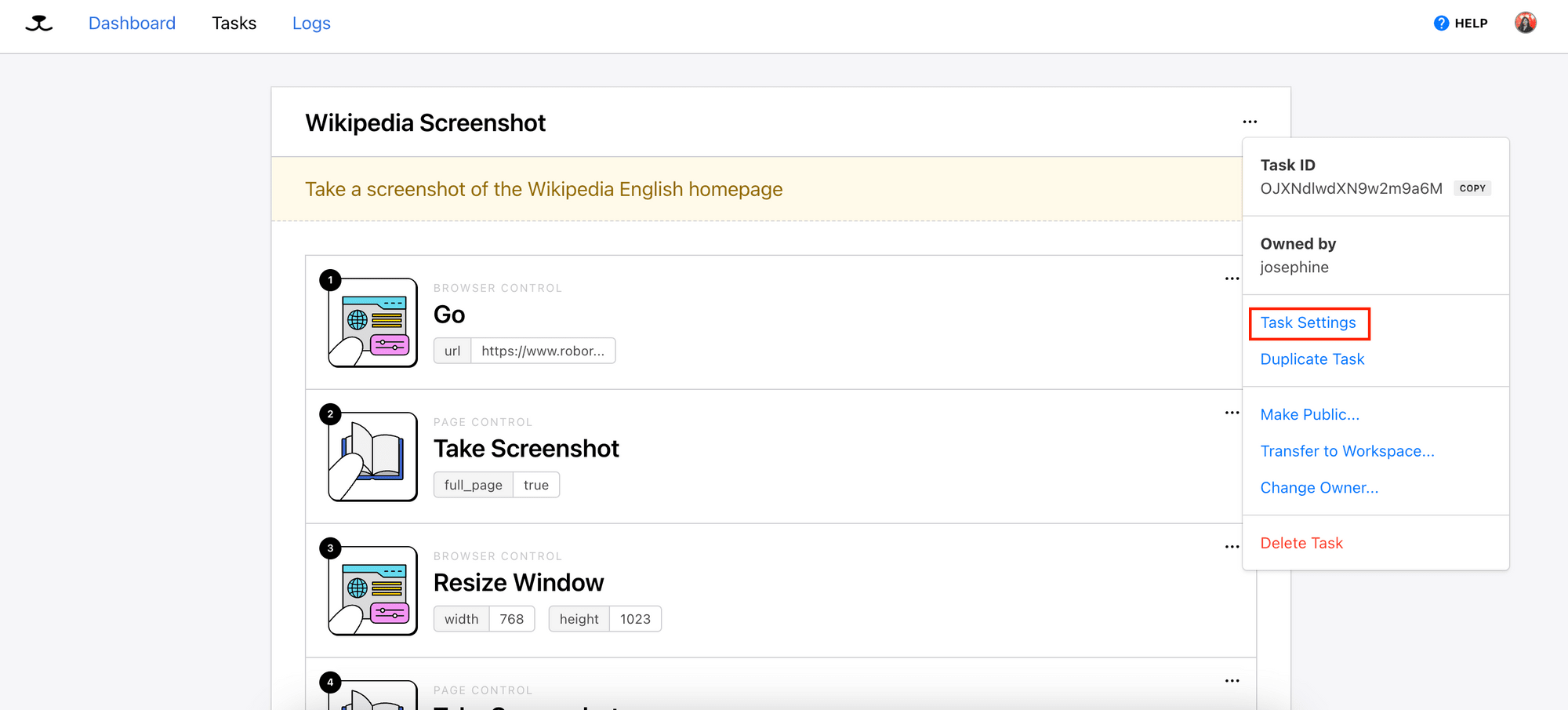1568x710 pixels.
Task: Click the user avatar image
Action: pyautogui.click(x=1526, y=21)
